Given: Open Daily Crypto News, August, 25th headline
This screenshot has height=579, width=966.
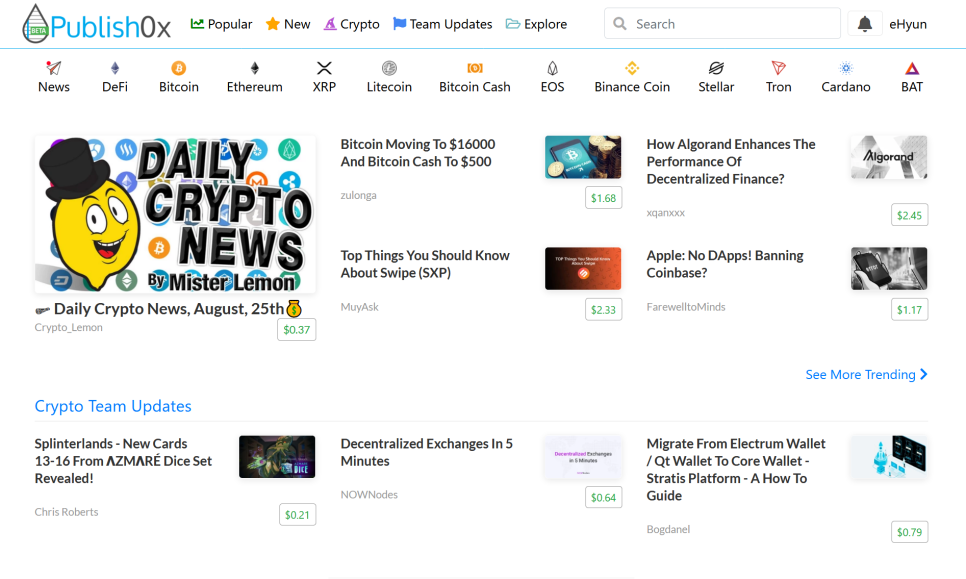Looking at the screenshot, I should click(x=168, y=309).
